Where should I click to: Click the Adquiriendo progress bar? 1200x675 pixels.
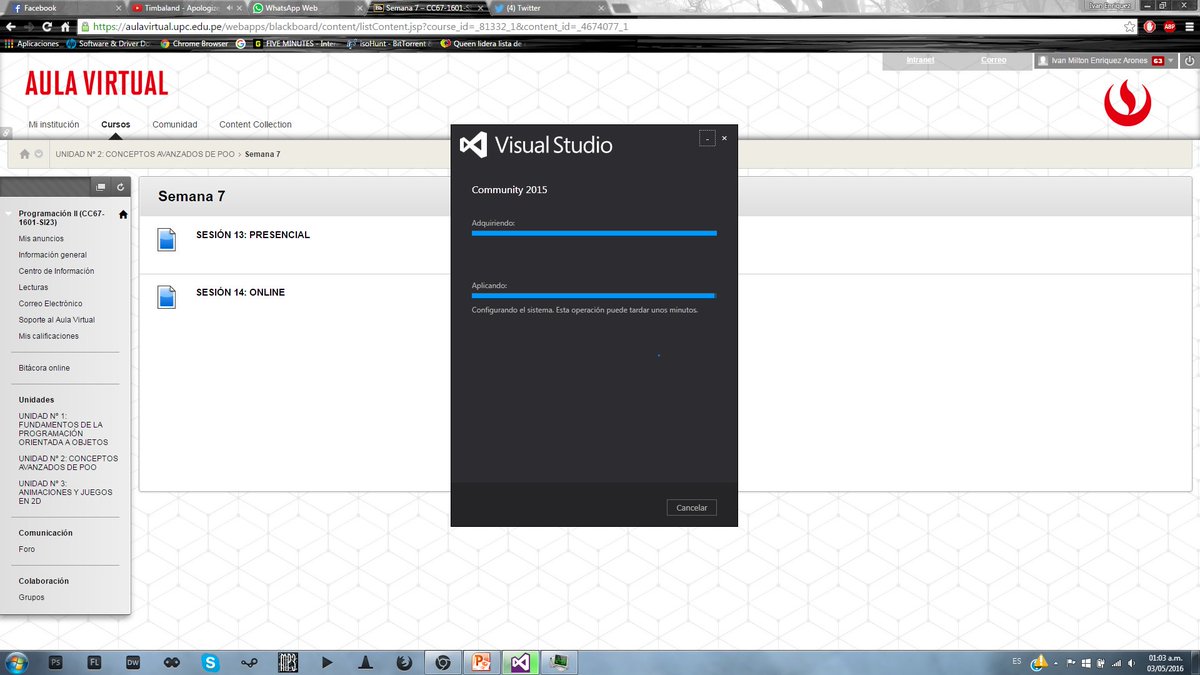point(594,233)
